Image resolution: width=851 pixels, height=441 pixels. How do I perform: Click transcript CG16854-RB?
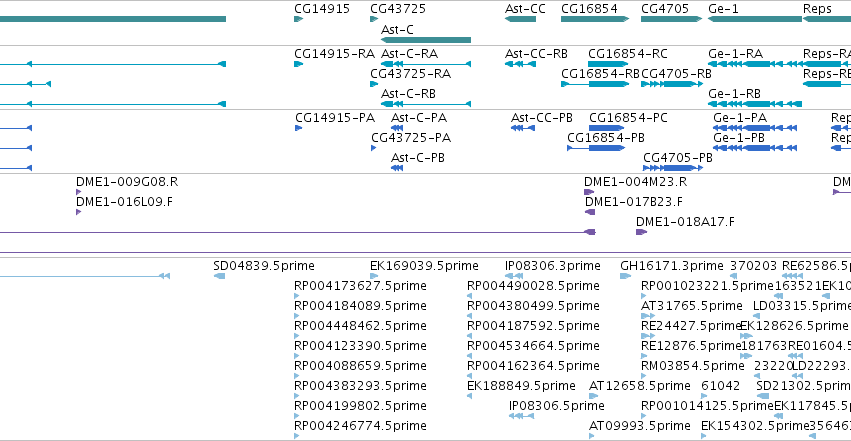[600, 74]
